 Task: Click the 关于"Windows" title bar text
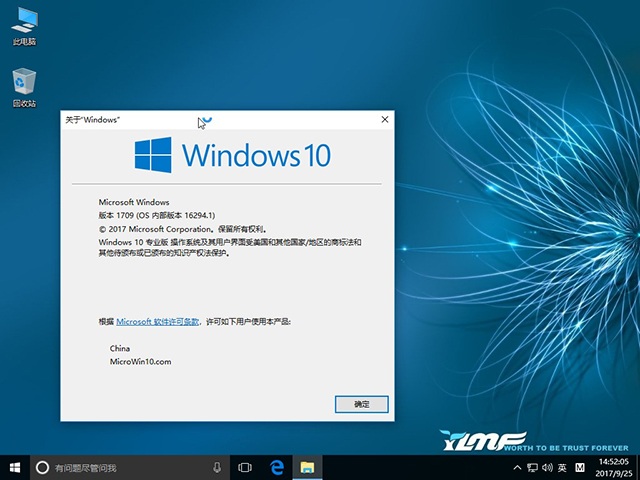[93, 120]
